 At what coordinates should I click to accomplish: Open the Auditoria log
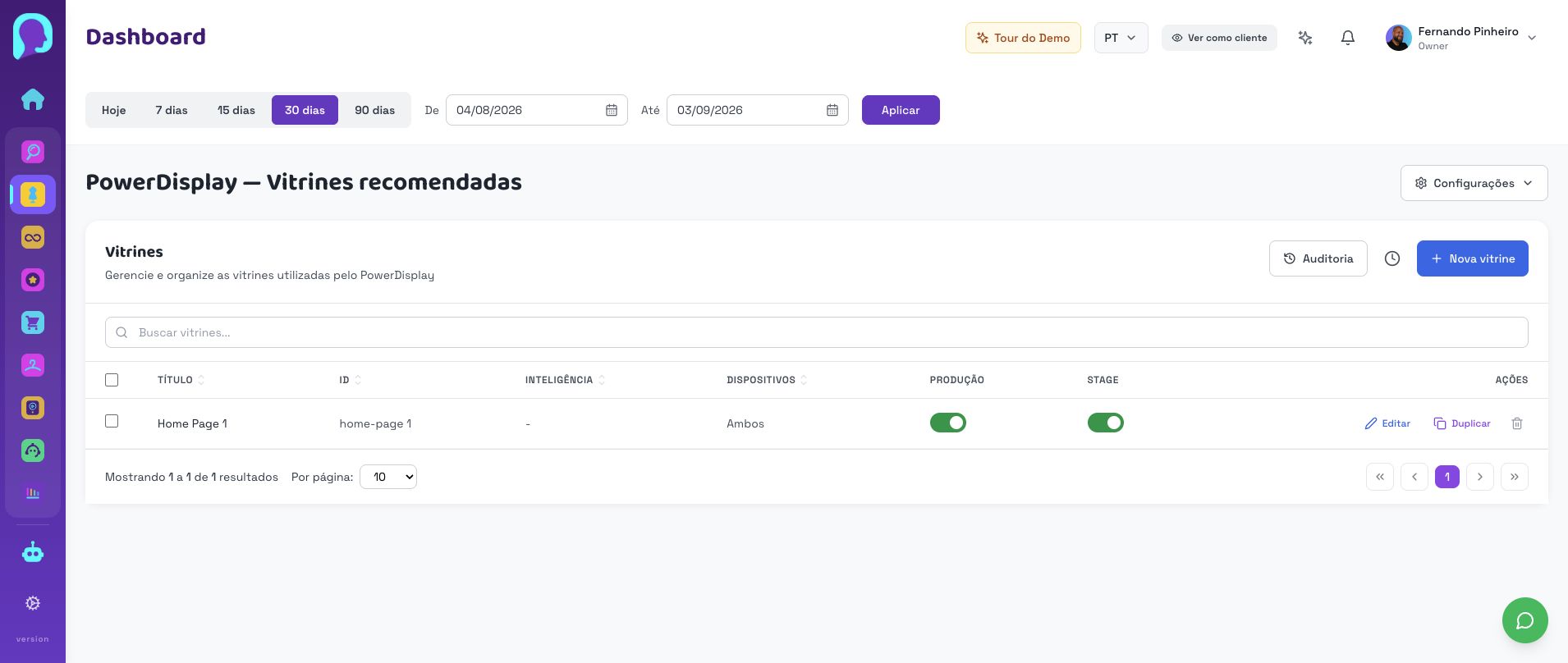(1318, 258)
